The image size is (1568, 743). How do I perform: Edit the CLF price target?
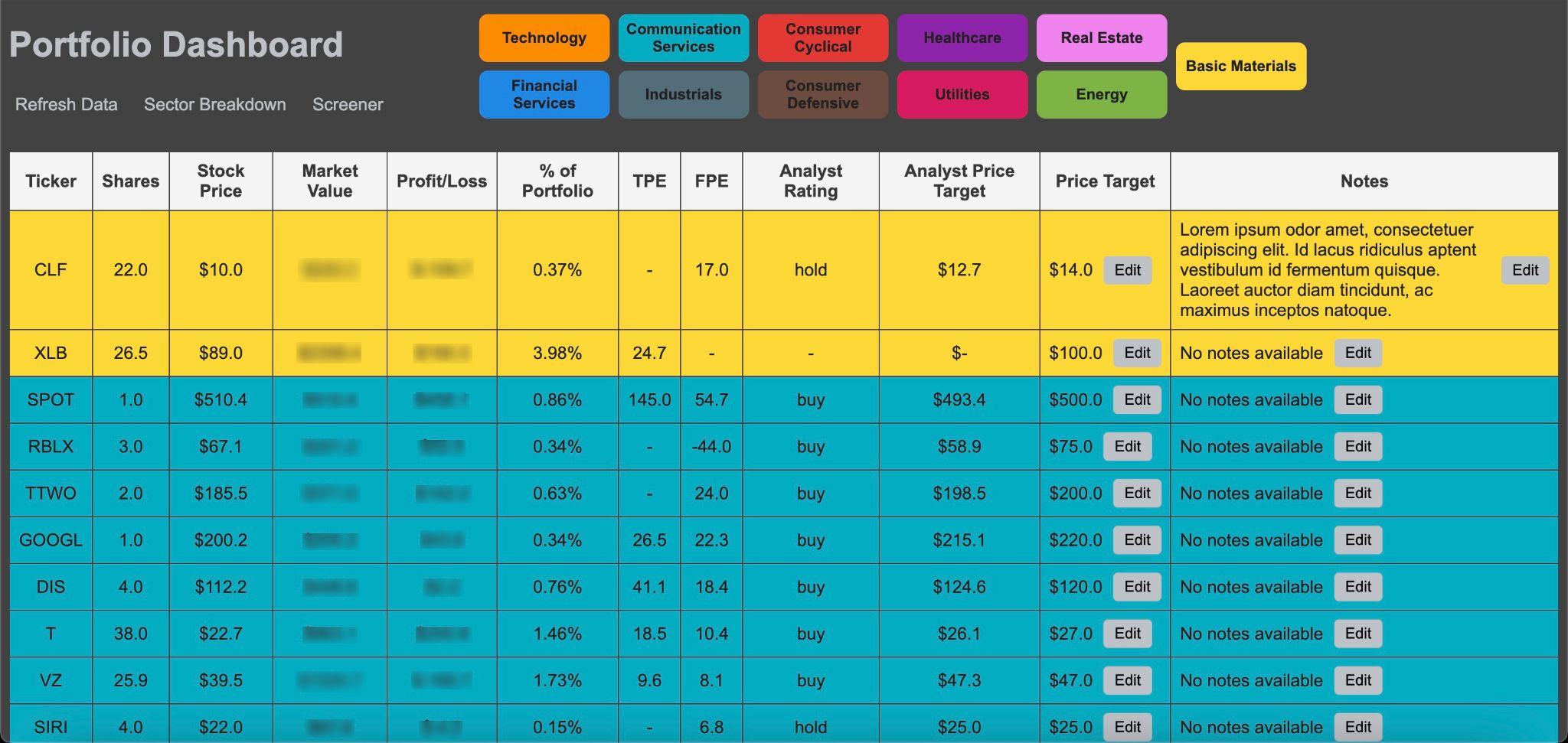[x=1128, y=270]
